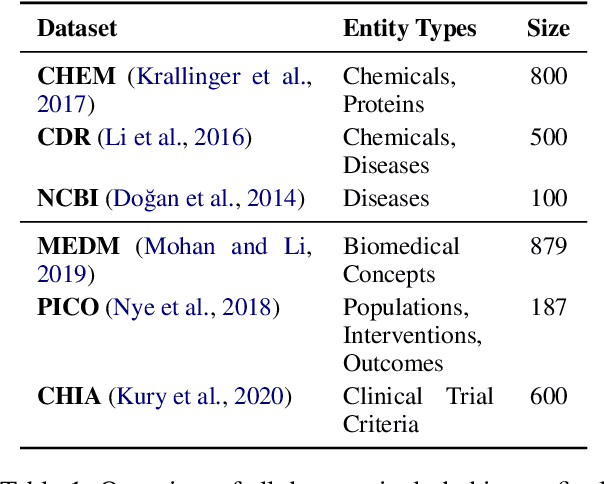
Task: Click the Kury et al., 2020 reference
Action: coord(199,397)
